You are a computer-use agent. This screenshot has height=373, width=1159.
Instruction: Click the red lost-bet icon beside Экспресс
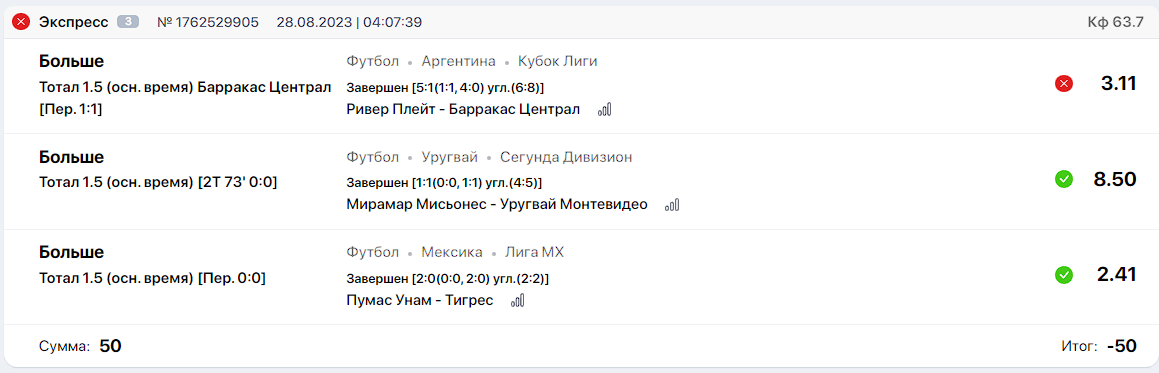pos(21,22)
